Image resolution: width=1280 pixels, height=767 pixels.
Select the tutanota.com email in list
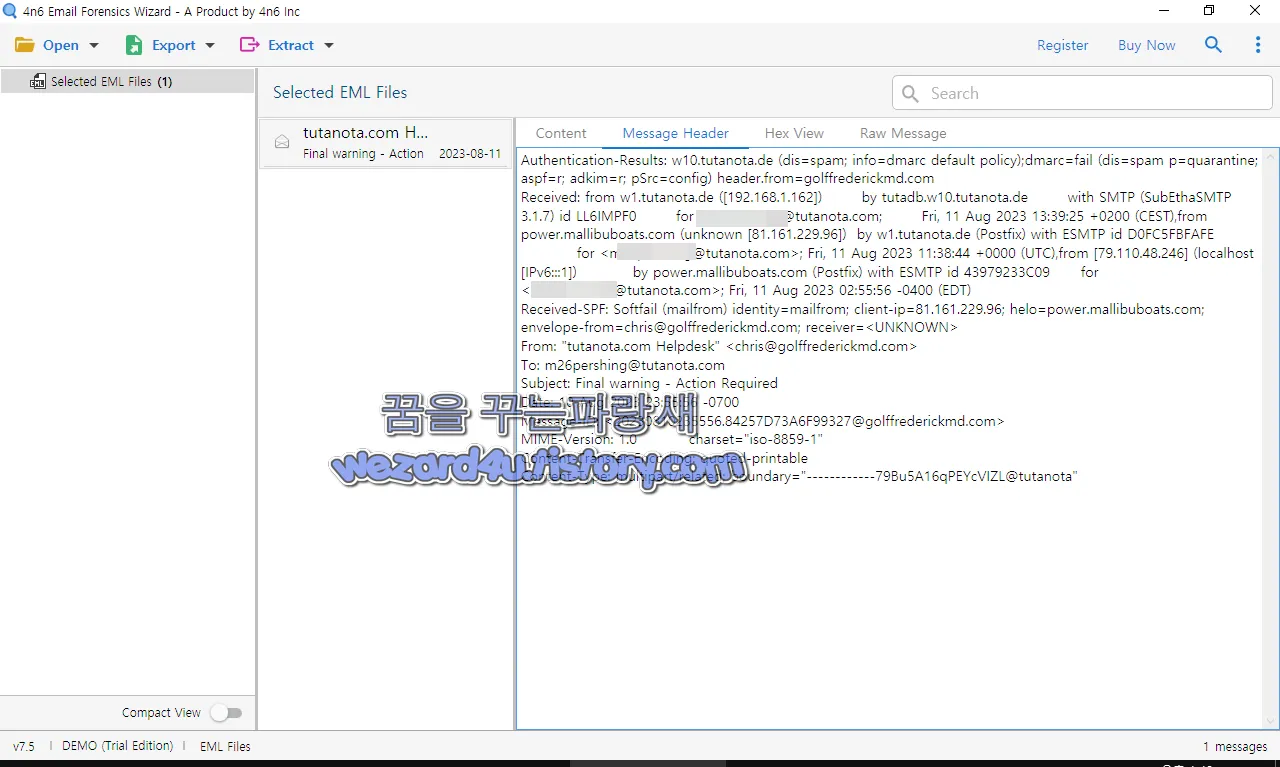coord(386,143)
